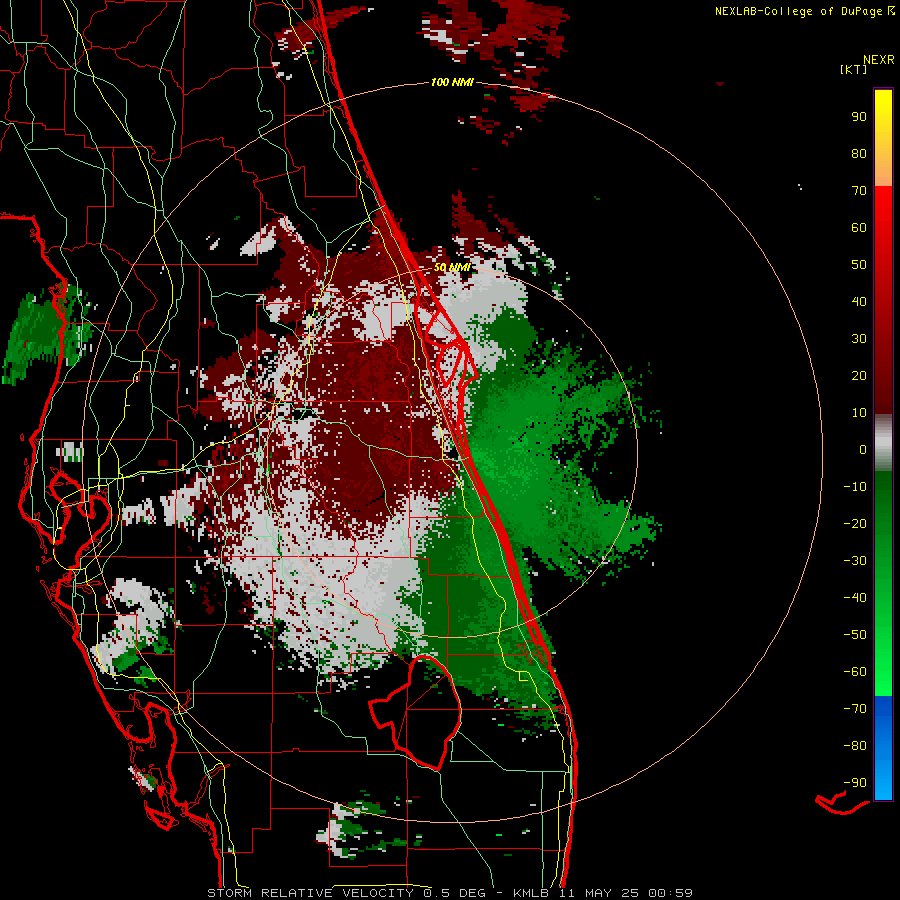This screenshot has width=900, height=900.
Task: Click the positive 30 knots scale value
Action: point(859,339)
